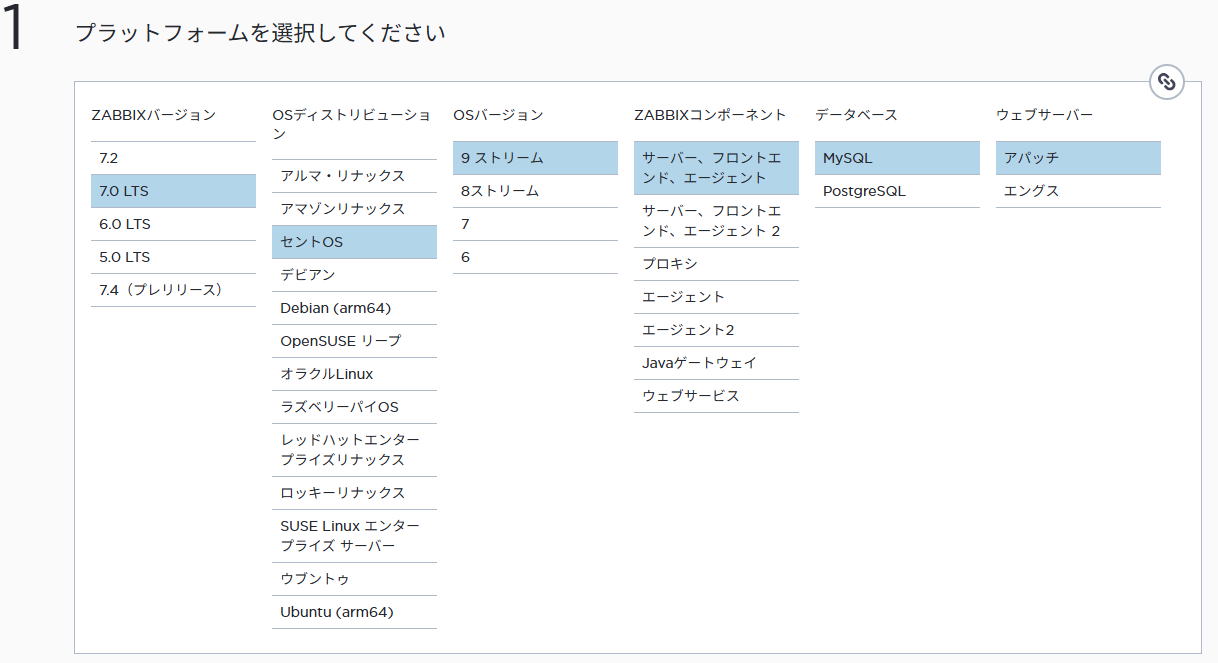Select Zabbix version 5.0 LTS
Screen dimensions: 1218x663
tap(173, 257)
